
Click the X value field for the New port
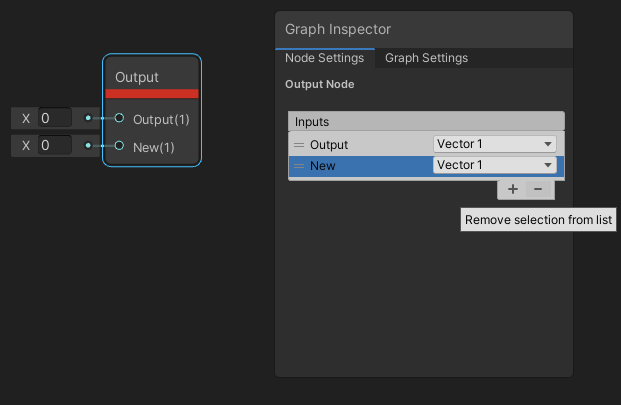pos(55,146)
